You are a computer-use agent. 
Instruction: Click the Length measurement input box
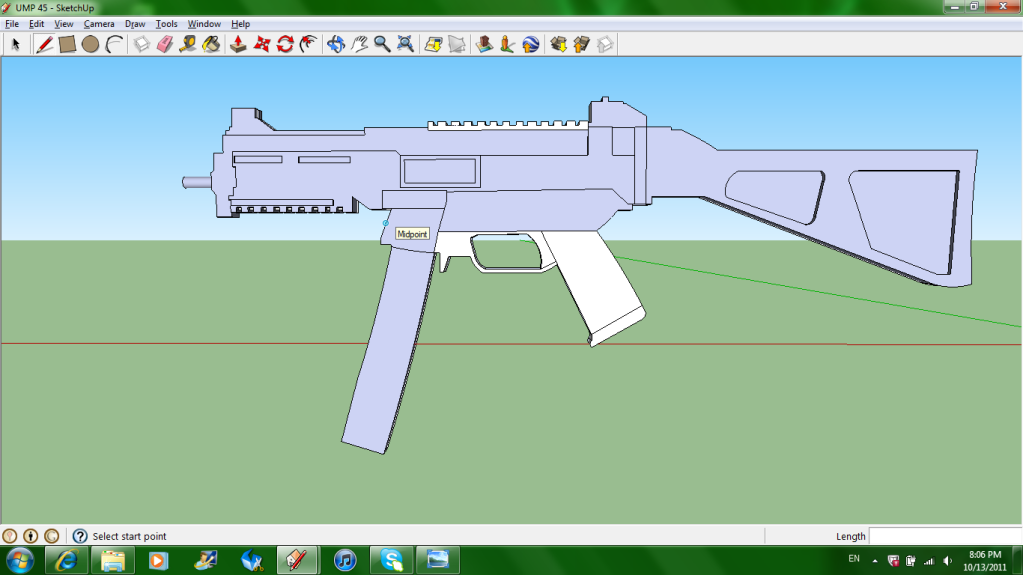coord(945,536)
